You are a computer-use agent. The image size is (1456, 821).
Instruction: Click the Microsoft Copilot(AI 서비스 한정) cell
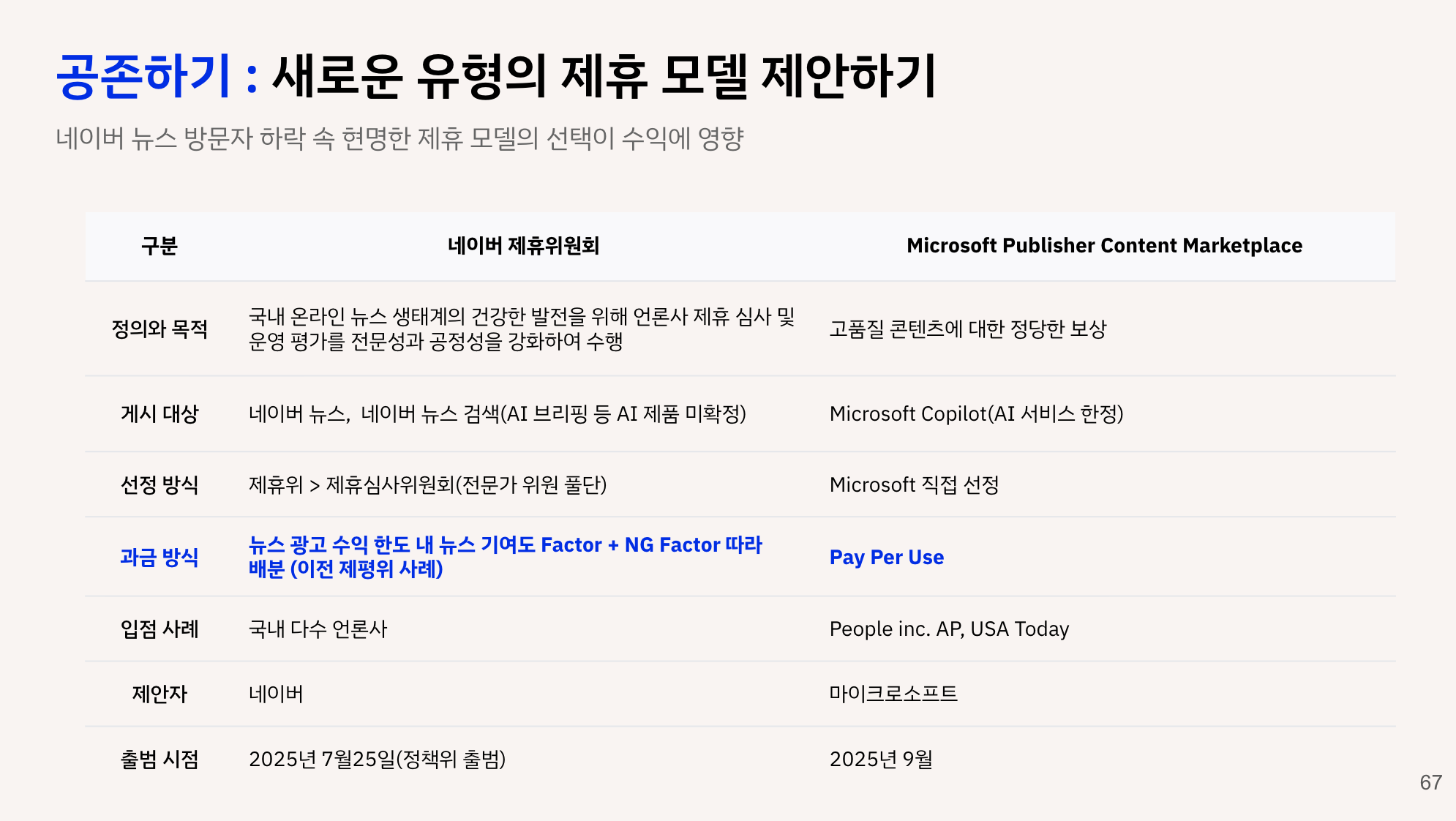point(975,414)
